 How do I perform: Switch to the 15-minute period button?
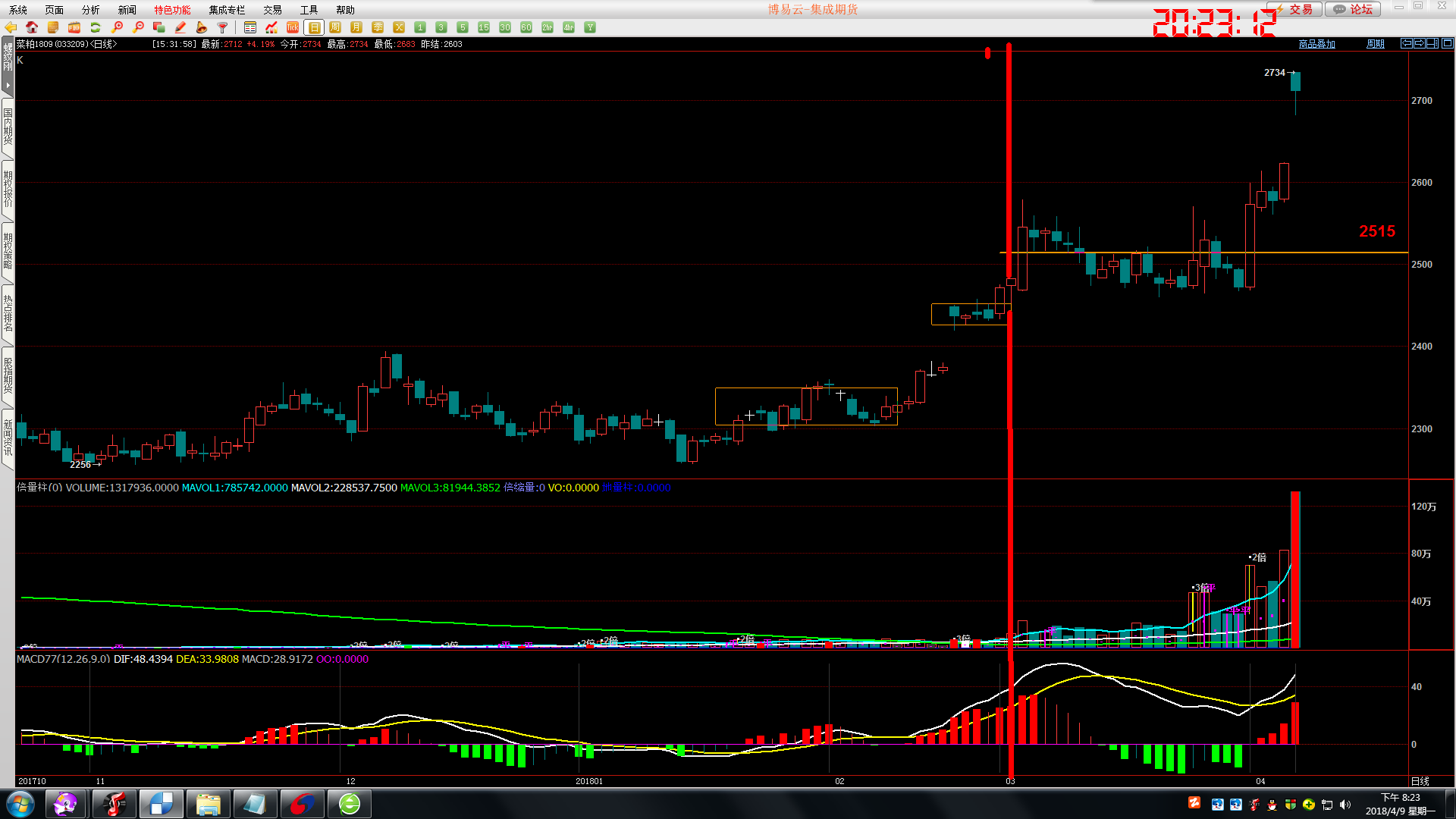484,27
